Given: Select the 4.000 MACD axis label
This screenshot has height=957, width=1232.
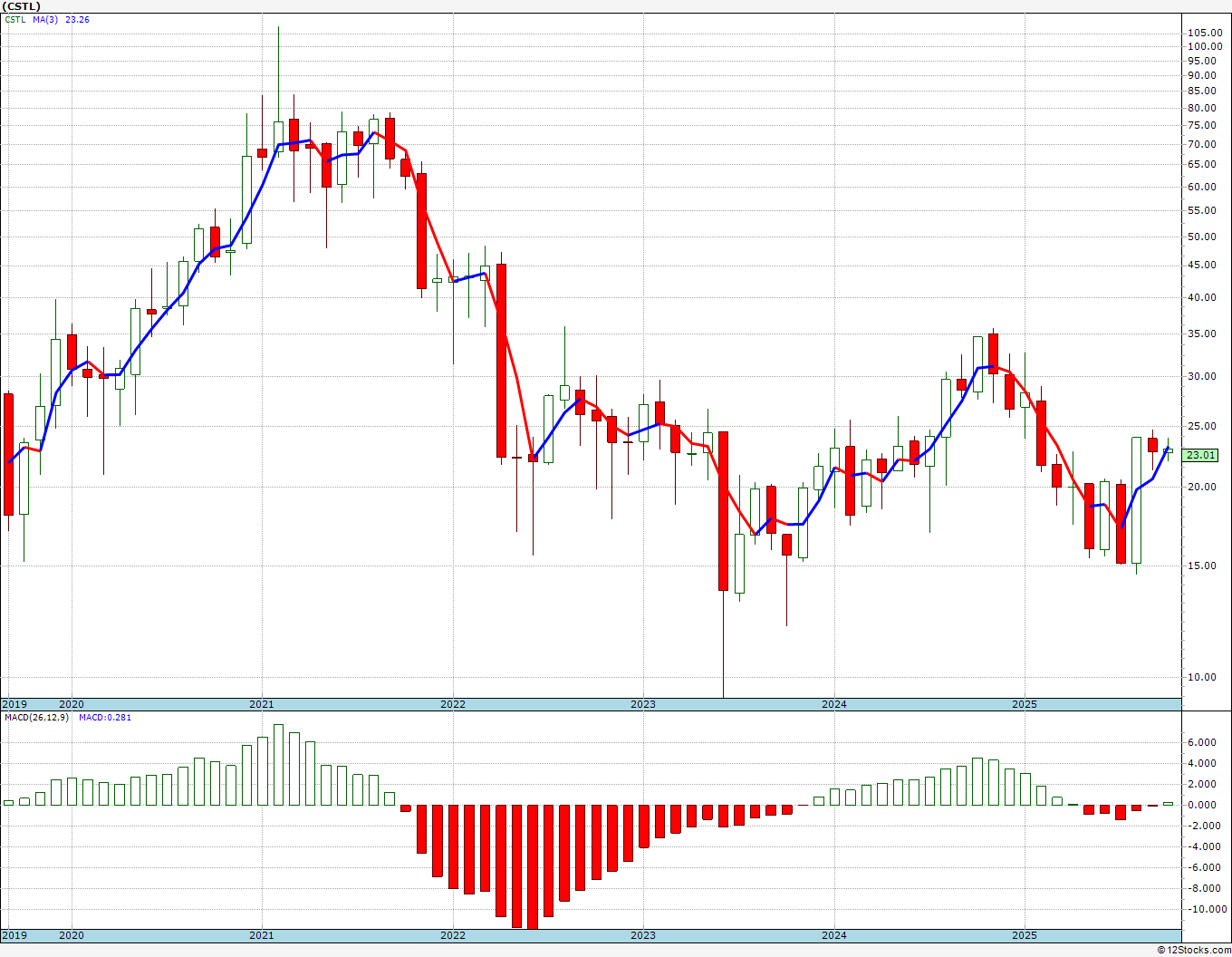Looking at the screenshot, I should click(1202, 764).
